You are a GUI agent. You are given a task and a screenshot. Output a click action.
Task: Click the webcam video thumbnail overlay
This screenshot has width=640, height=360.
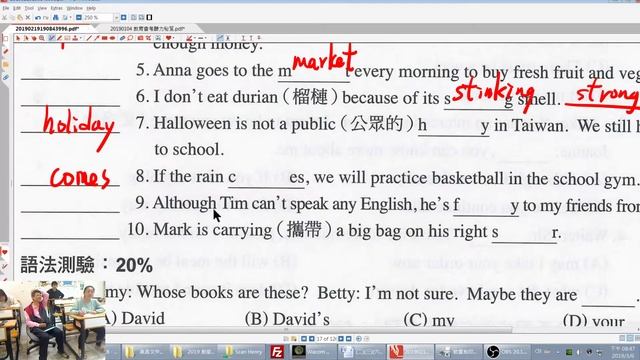coord(52,320)
